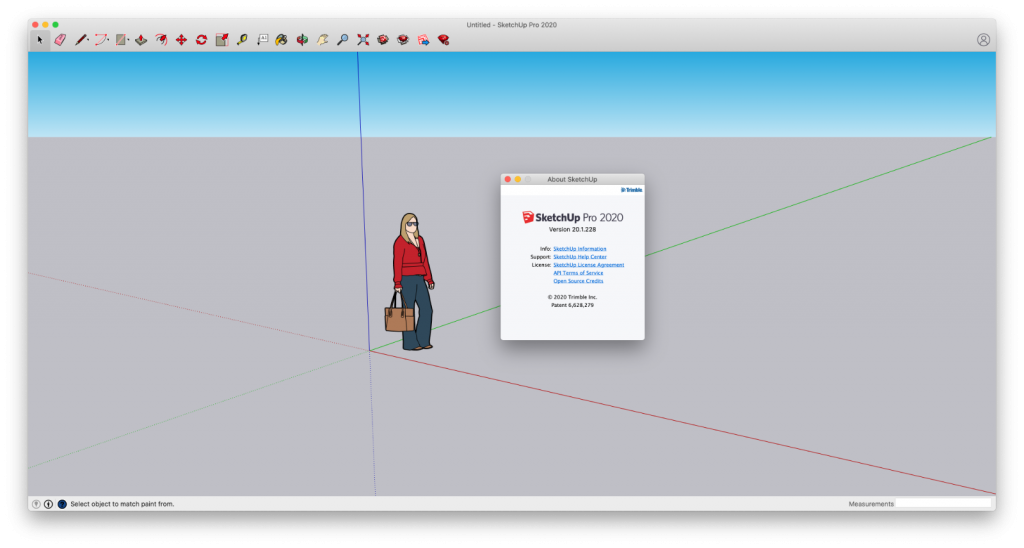Open Extension Warehouse from the toolbar
This screenshot has width=1024, height=548.
(403, 40)
